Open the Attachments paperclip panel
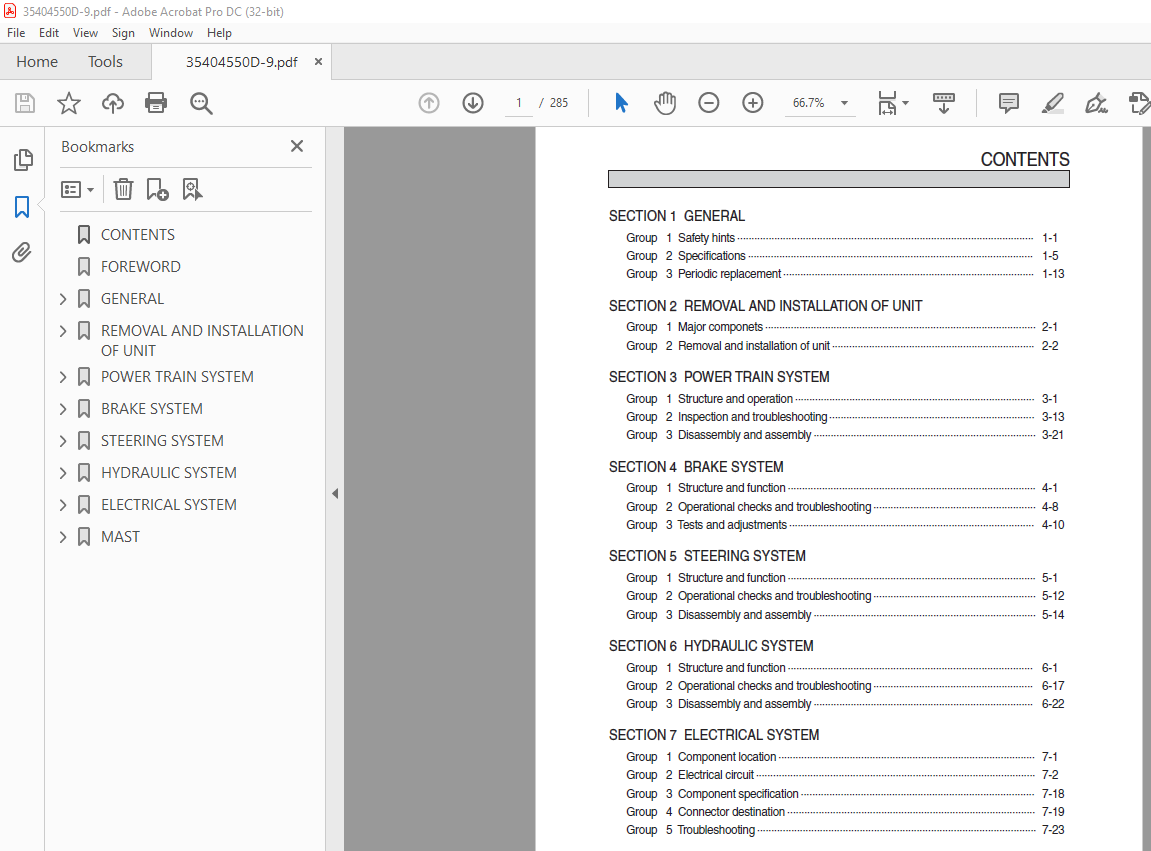The height and width of the screenshot is (851, 1151). pyautogui.click(x=22, y=253)
